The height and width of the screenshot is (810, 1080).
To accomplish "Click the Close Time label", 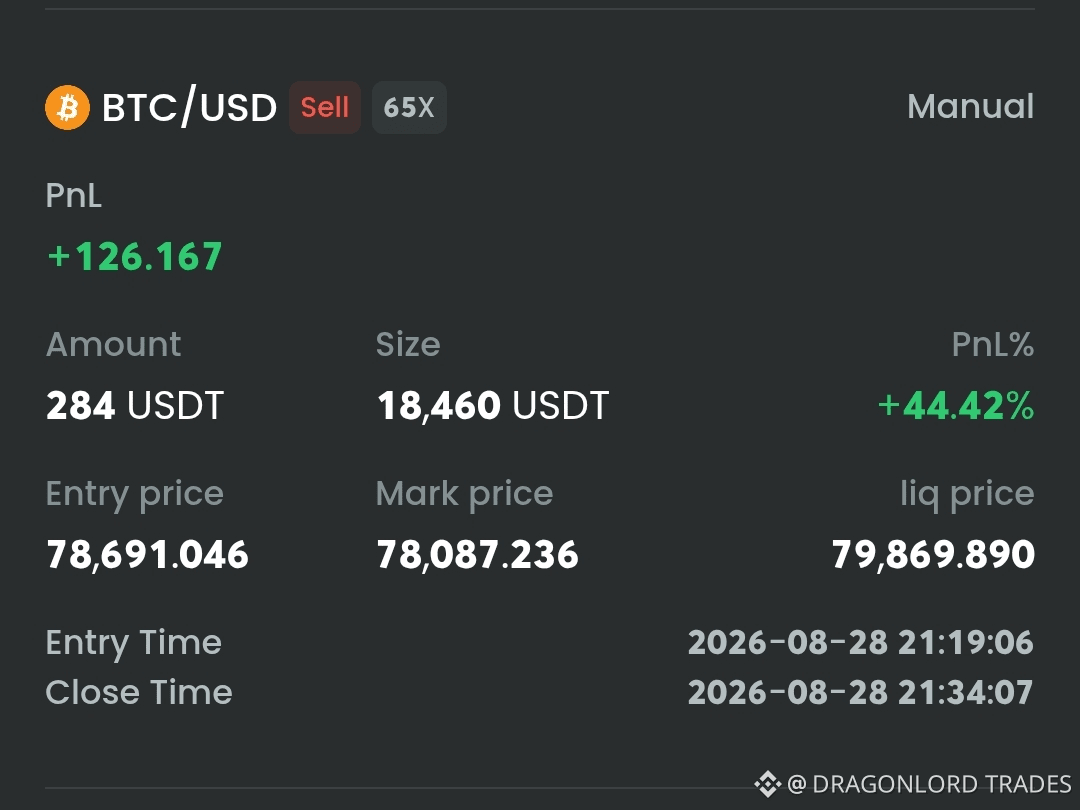I will click(x=139, y=692).
